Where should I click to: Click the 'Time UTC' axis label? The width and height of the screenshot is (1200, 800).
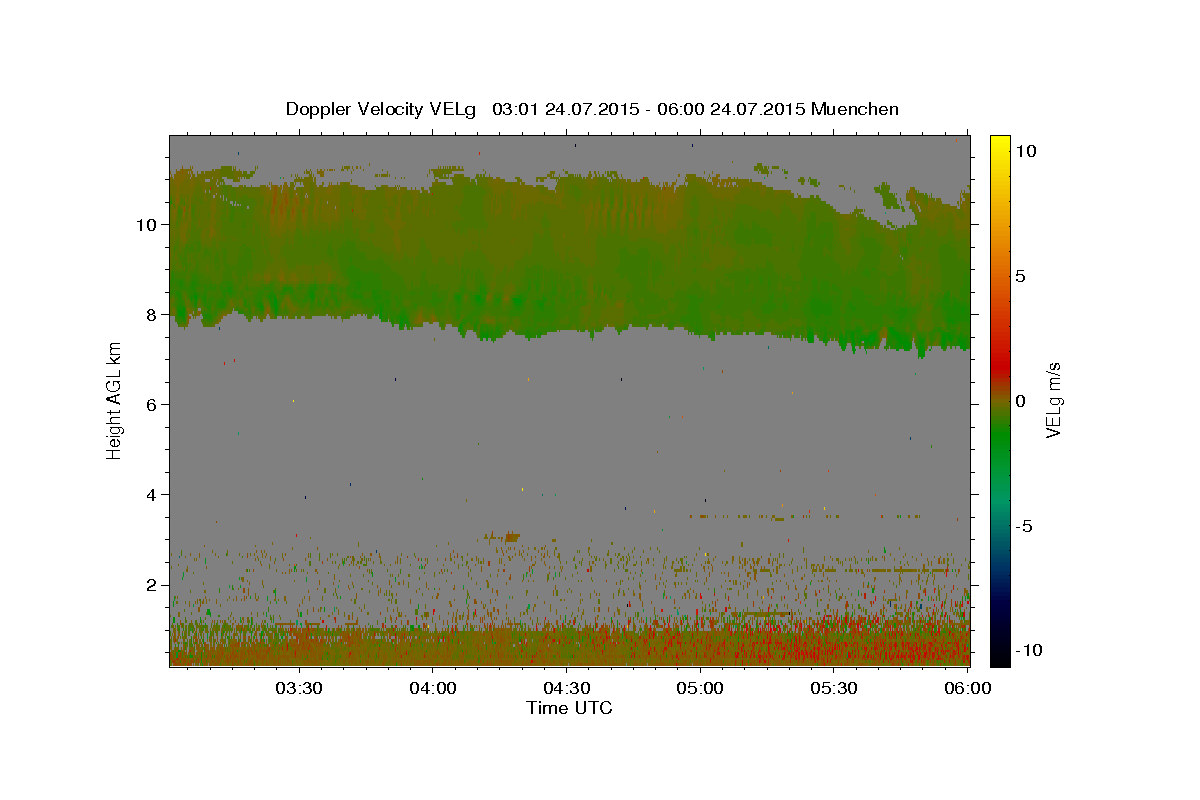[x=569, y=708]
